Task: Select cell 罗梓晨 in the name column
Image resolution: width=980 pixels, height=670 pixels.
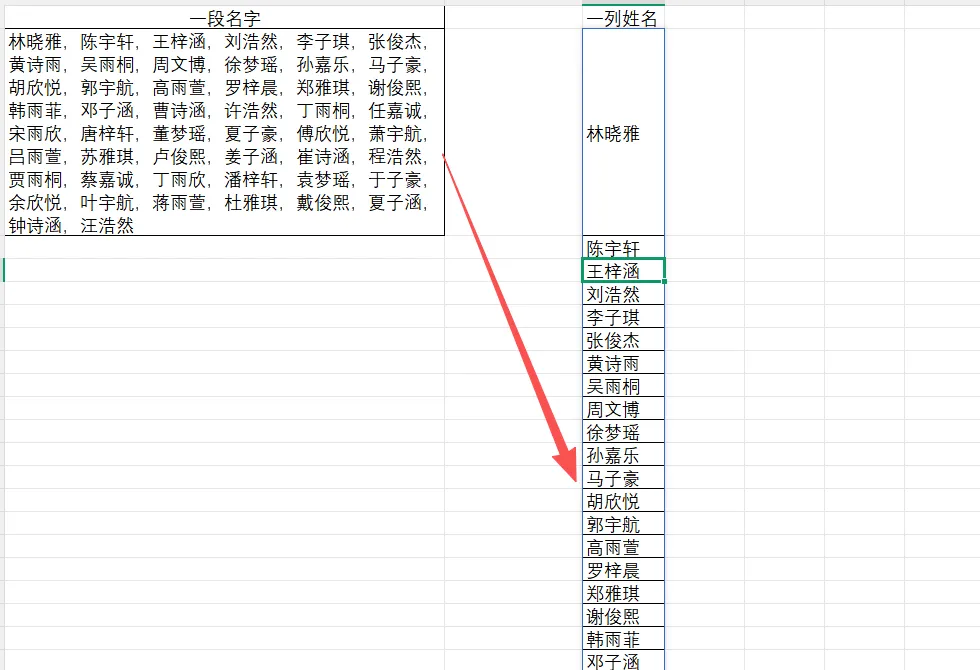Action: 623,570
